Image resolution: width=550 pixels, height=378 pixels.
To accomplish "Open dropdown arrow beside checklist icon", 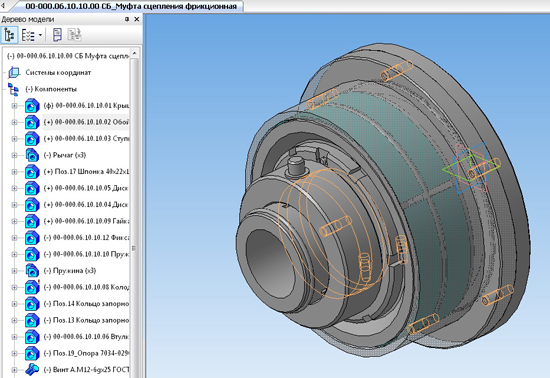I will coord(40,35).
